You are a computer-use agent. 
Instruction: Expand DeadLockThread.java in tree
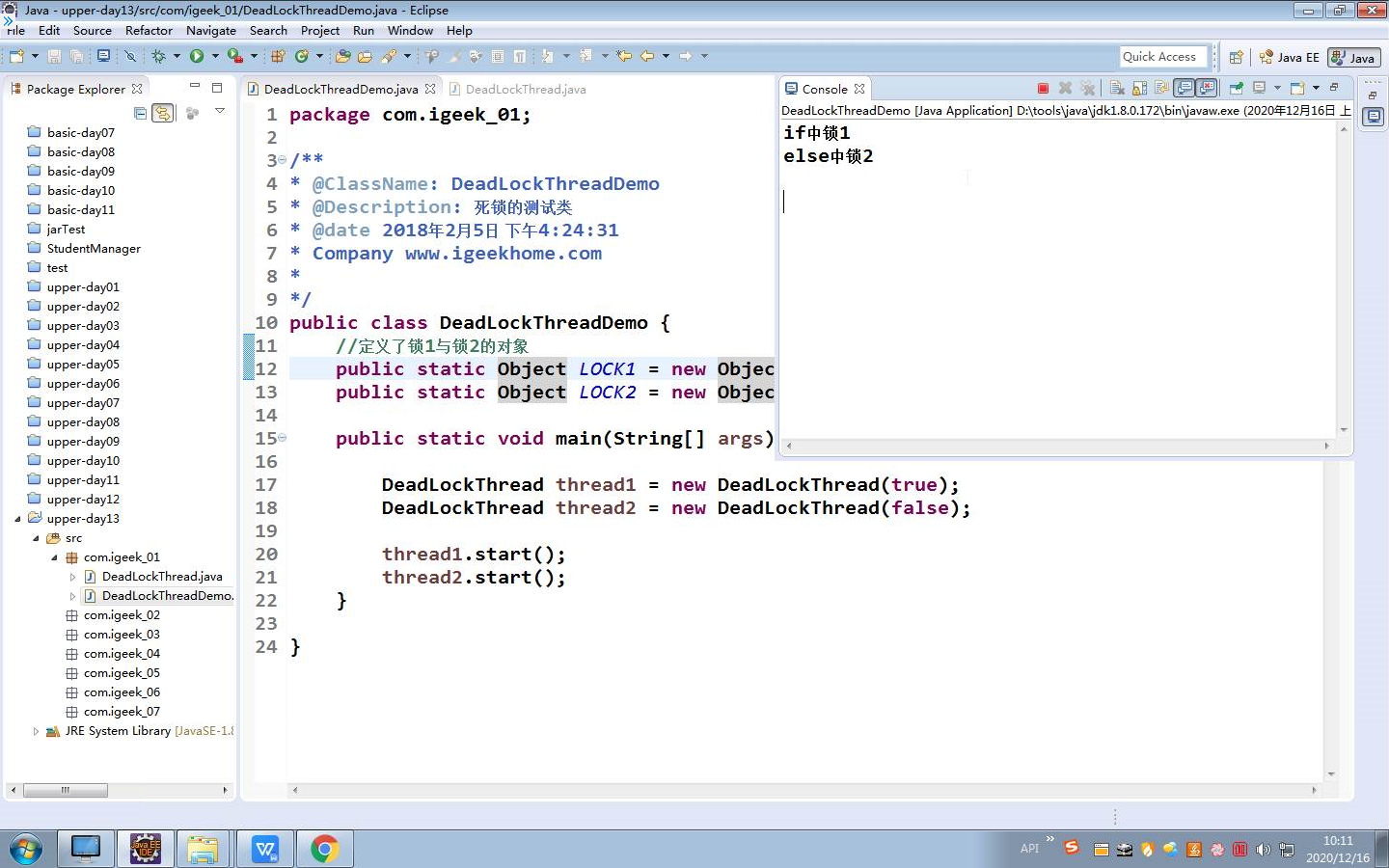[72, 577]
